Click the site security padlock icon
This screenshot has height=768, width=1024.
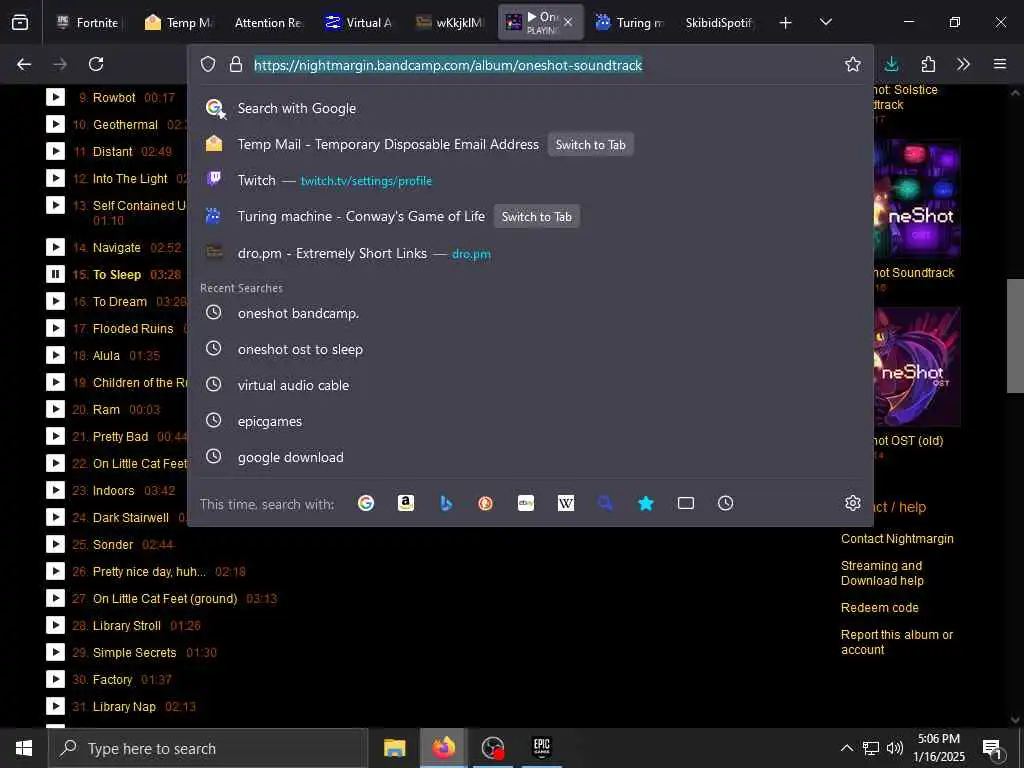tap(236, 64)
